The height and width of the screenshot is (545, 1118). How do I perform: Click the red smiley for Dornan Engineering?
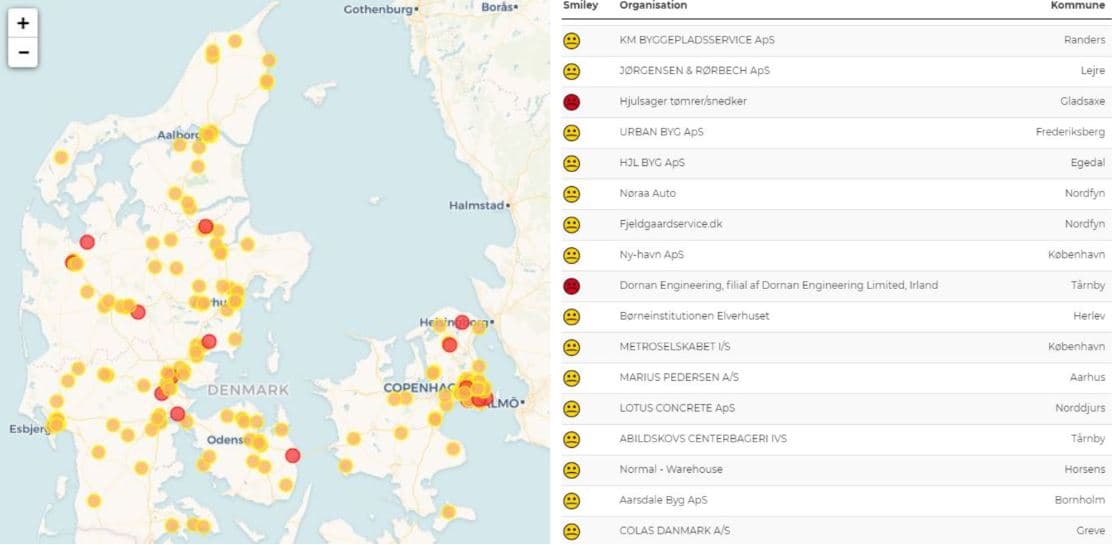coord(571,286)
